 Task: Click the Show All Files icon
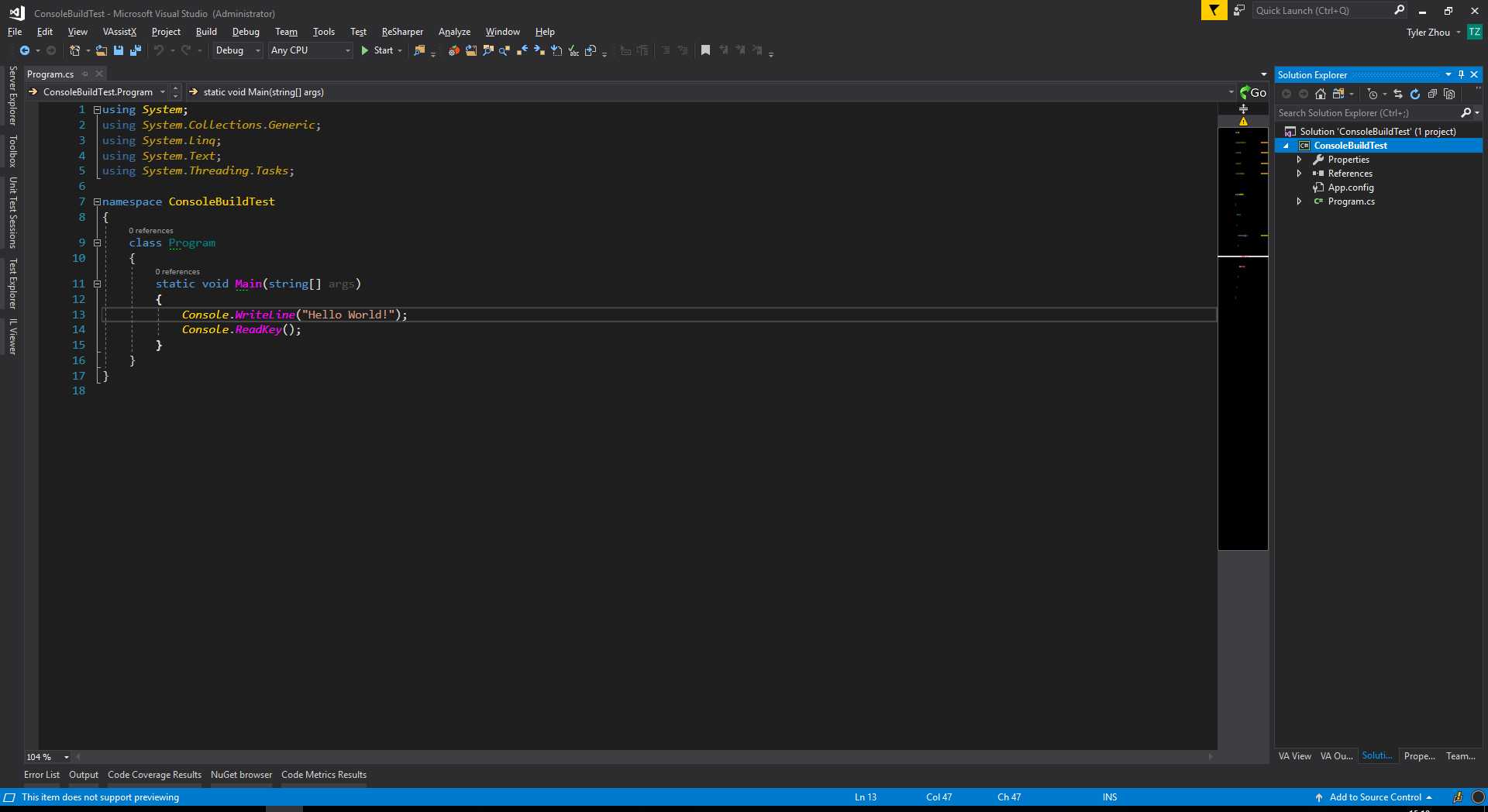(x=1449, y=94)
